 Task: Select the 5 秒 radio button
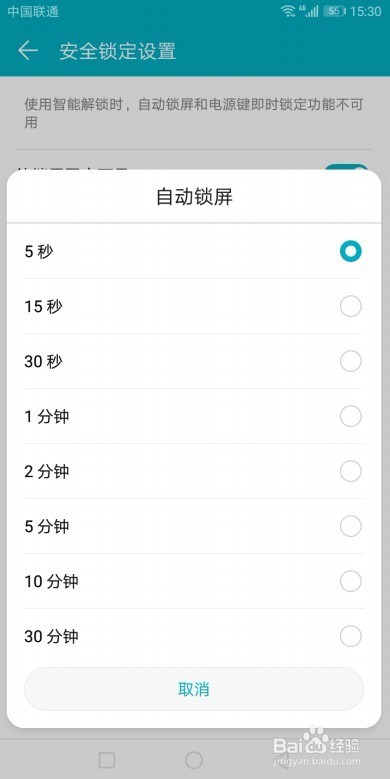(351, 251)
